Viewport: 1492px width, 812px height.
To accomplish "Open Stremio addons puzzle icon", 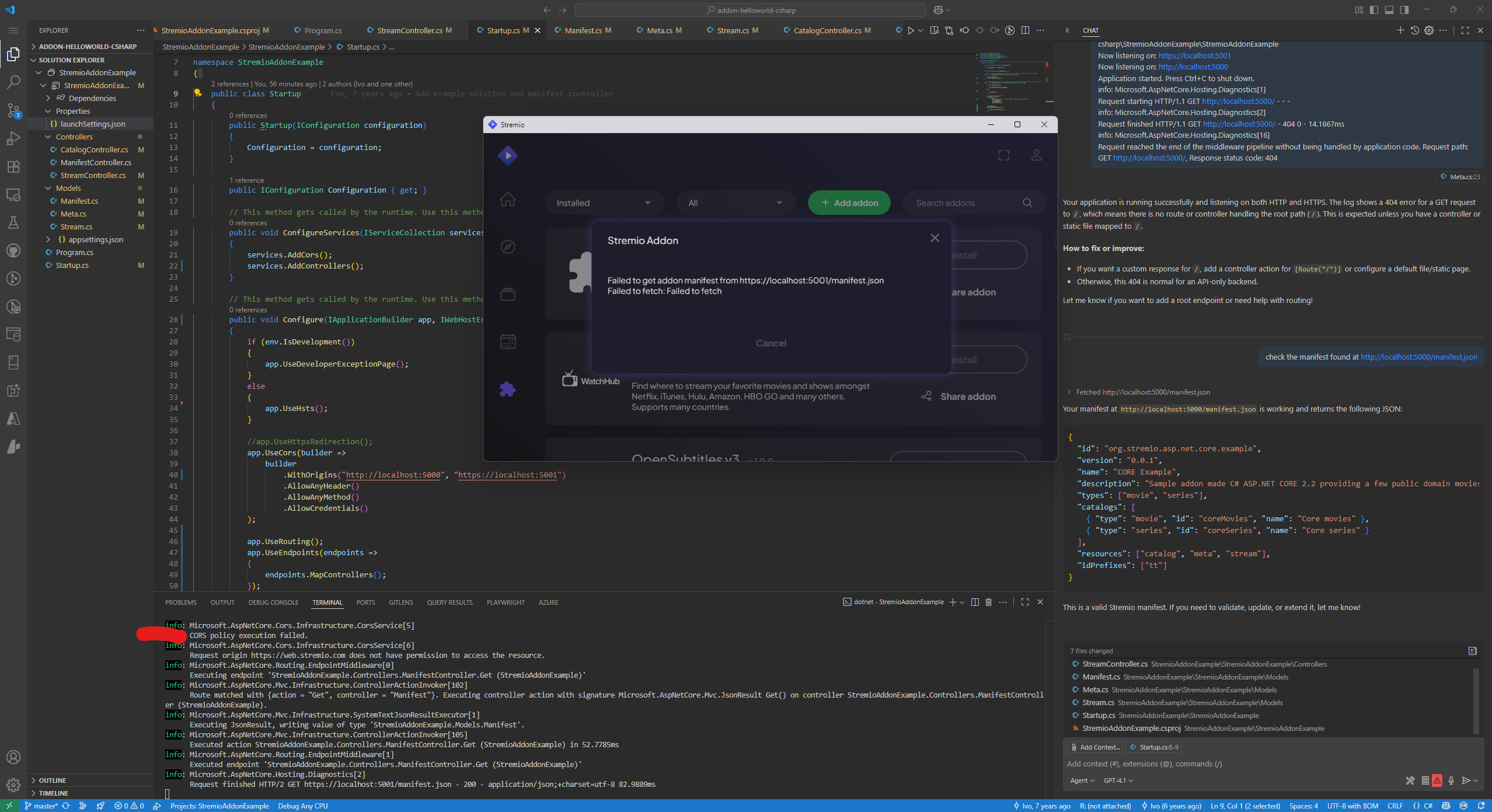I will (508, 389).
